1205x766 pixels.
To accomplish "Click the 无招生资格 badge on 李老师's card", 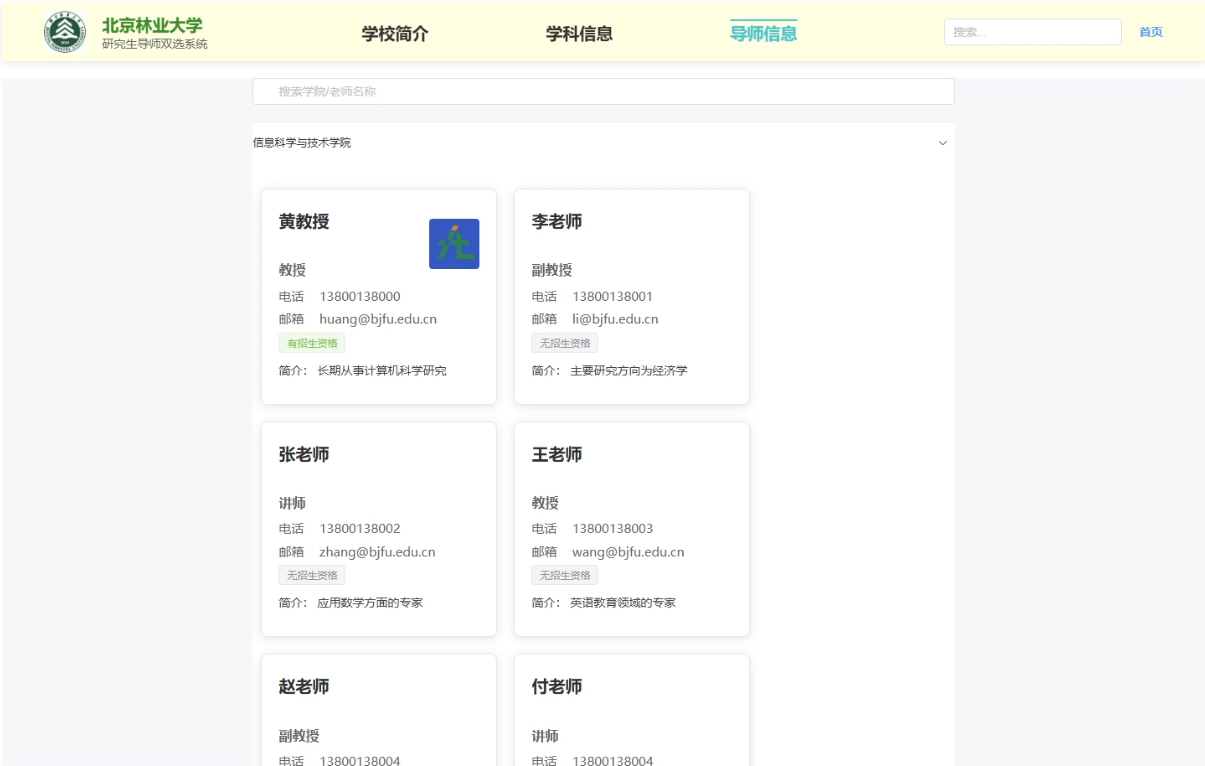I will click(564, 342).
